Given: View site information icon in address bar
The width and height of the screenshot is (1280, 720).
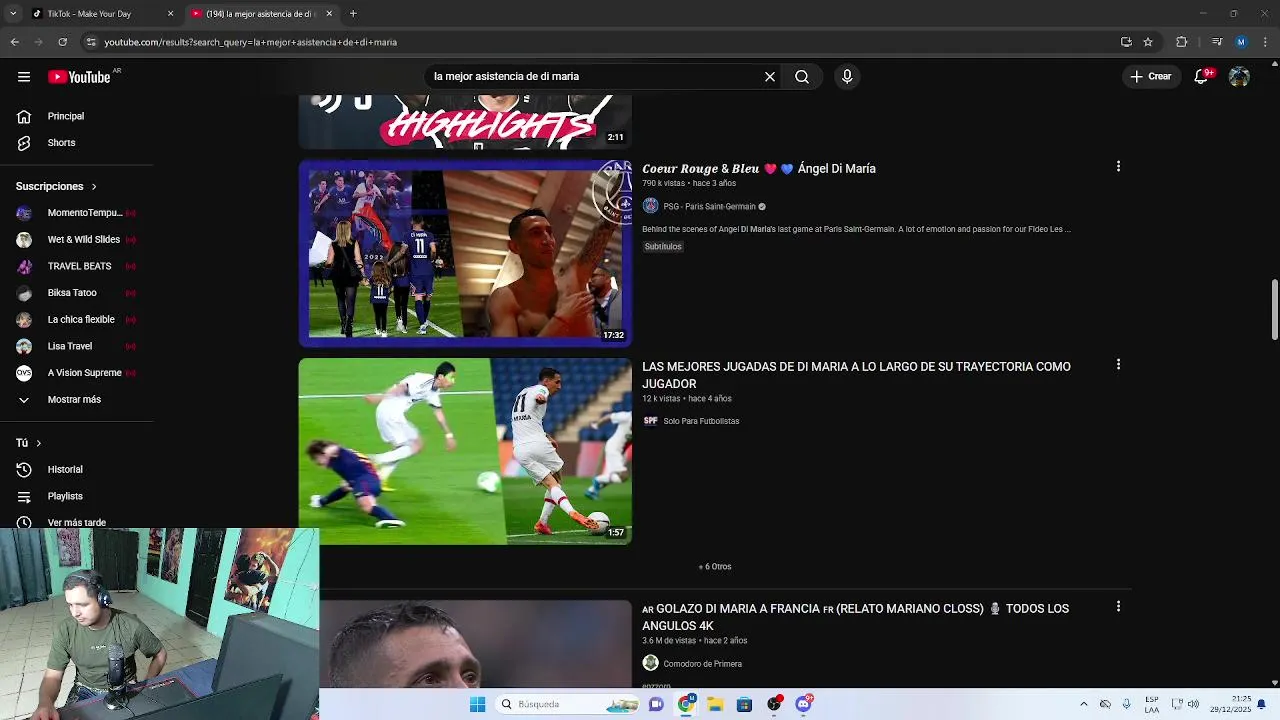Looking at the screenshot, I should (x=91, y=42).
